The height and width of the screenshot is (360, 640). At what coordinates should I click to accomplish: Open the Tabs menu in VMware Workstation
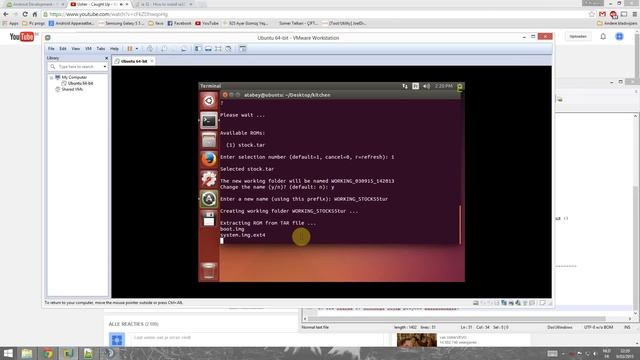tap(101, 49)
